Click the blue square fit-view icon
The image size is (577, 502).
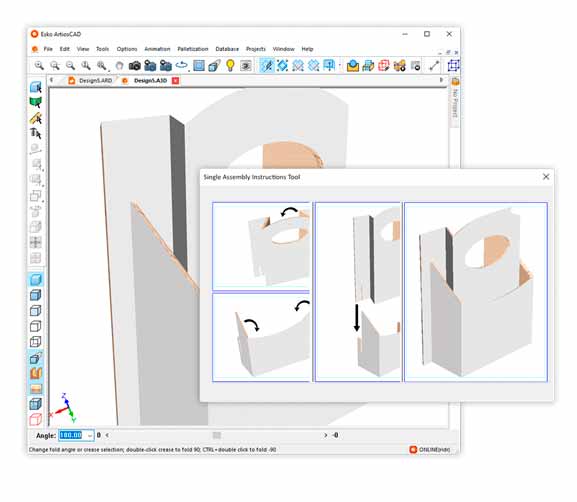[199, 66]
